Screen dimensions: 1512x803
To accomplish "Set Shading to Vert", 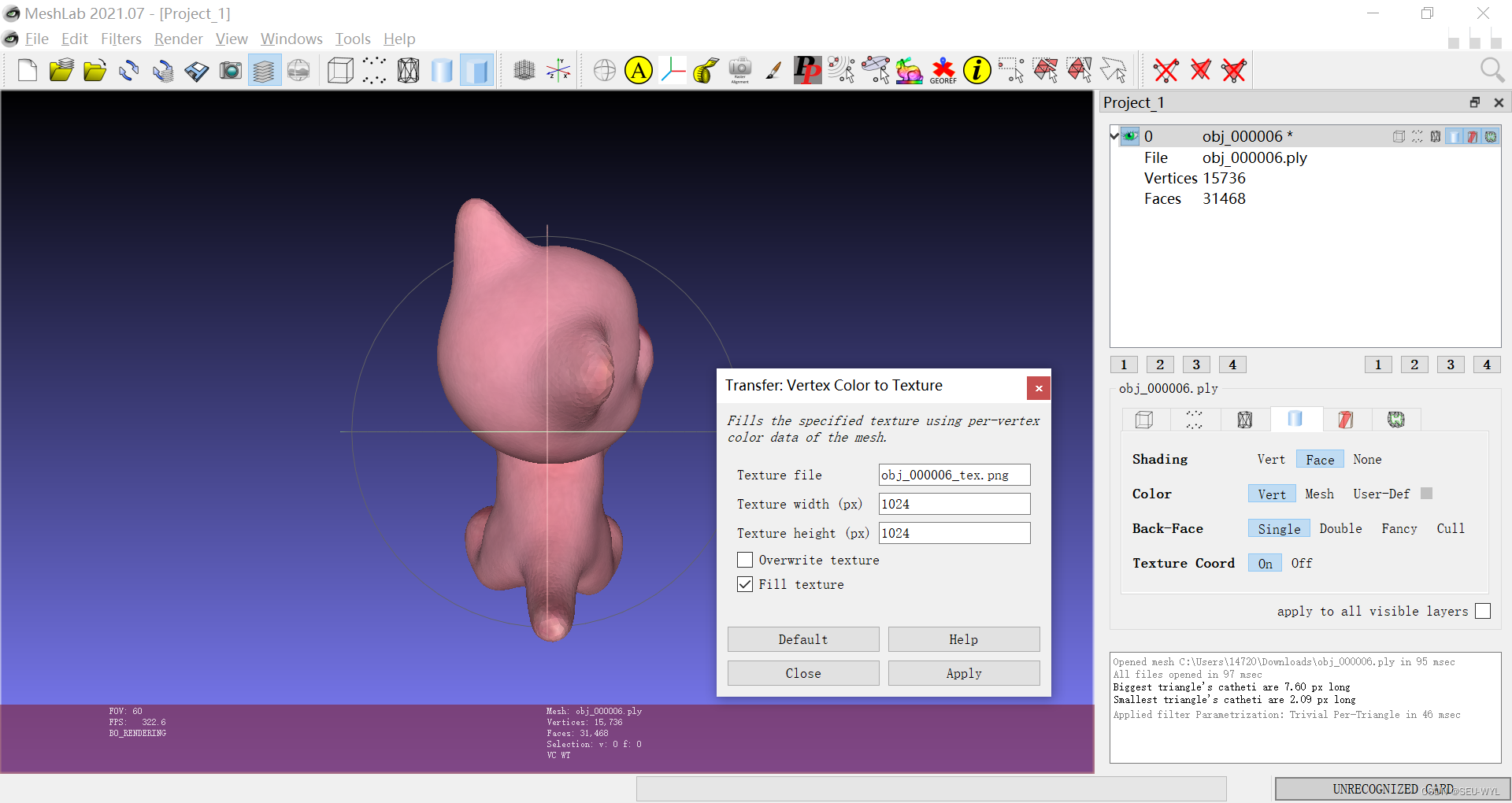I will pos(1270,460).
